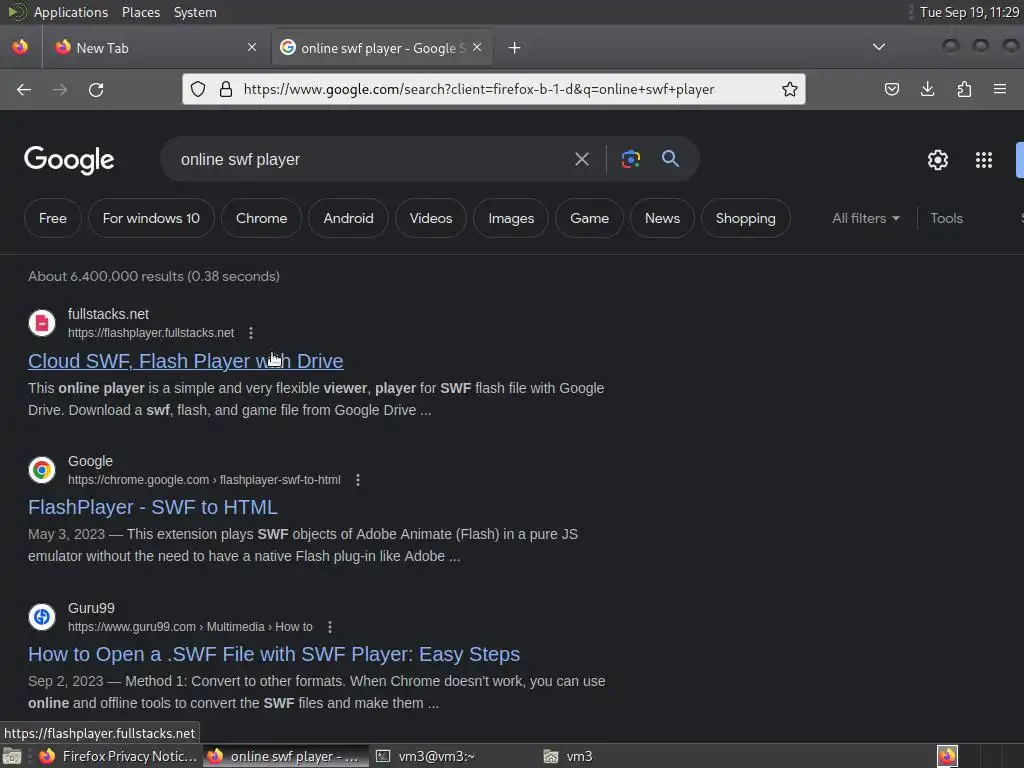
Task: Submit search with the magnifier icon
Action: tap(670, 159)
